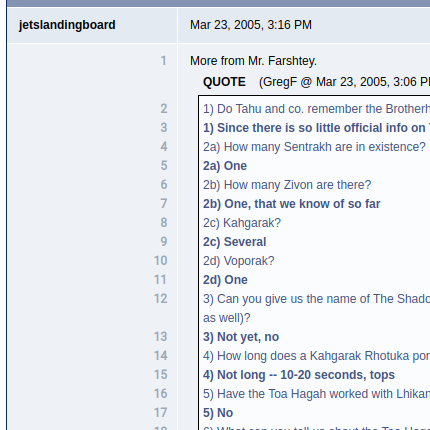Image resolution: width=430 pixels, height=430 pixels.
Task: Select the answer '3) Not yet, no'
Action: click(241, 337)
